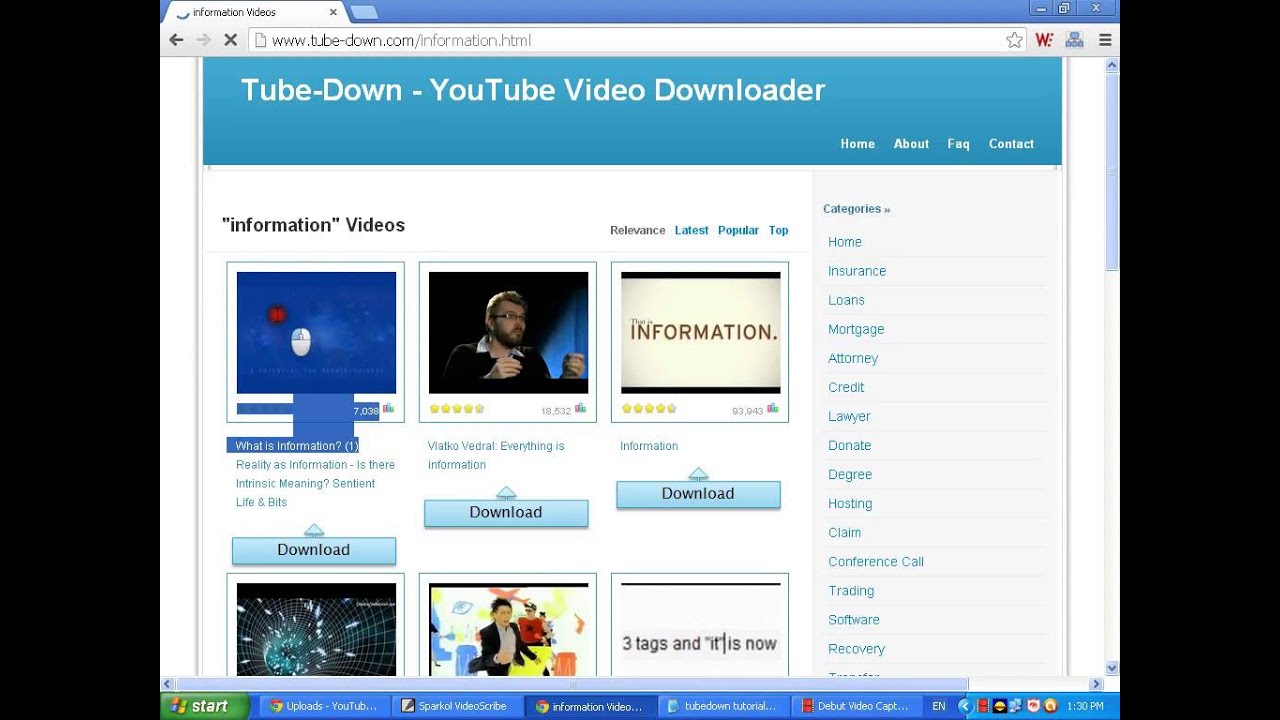This screenshot has width=1280, height=720.
Task: Click the red-white shield tray icon
Action: 1033,706
